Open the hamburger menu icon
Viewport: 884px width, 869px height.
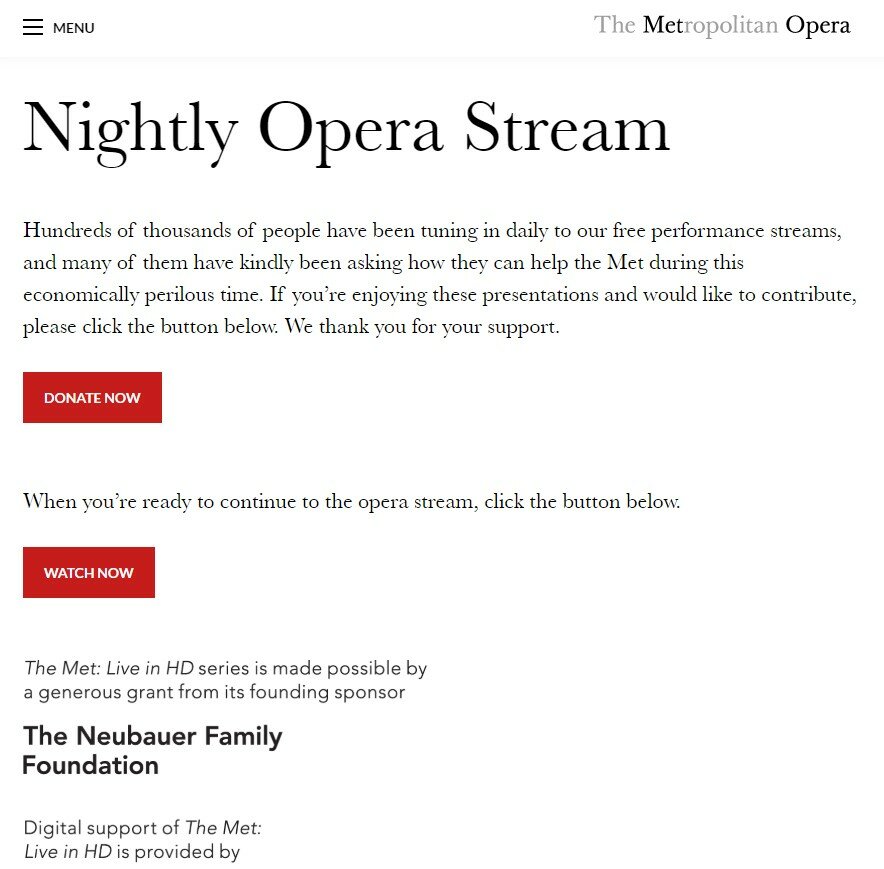tap(33, 28)
